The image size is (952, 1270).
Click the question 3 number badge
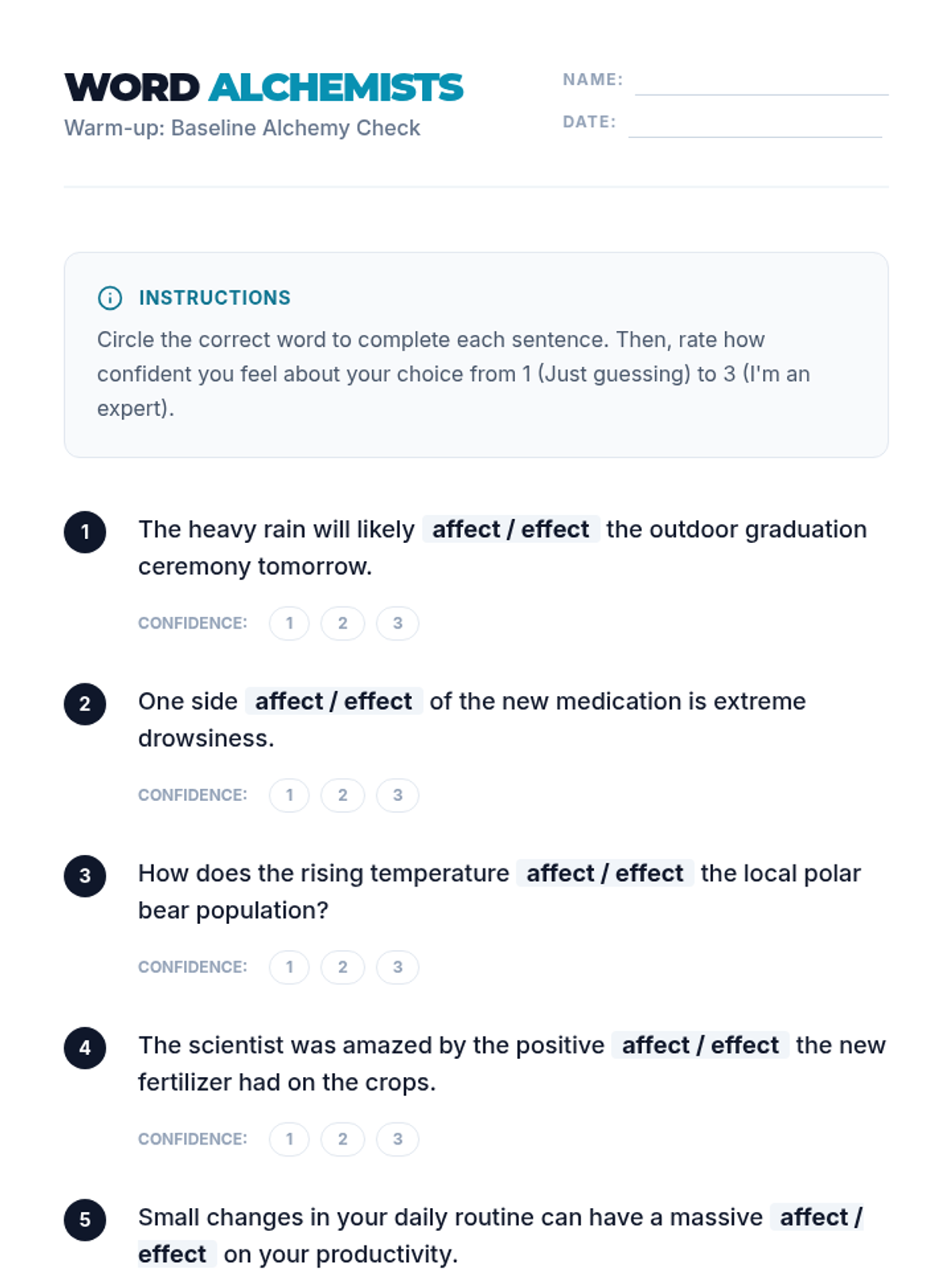coord(85,876)
